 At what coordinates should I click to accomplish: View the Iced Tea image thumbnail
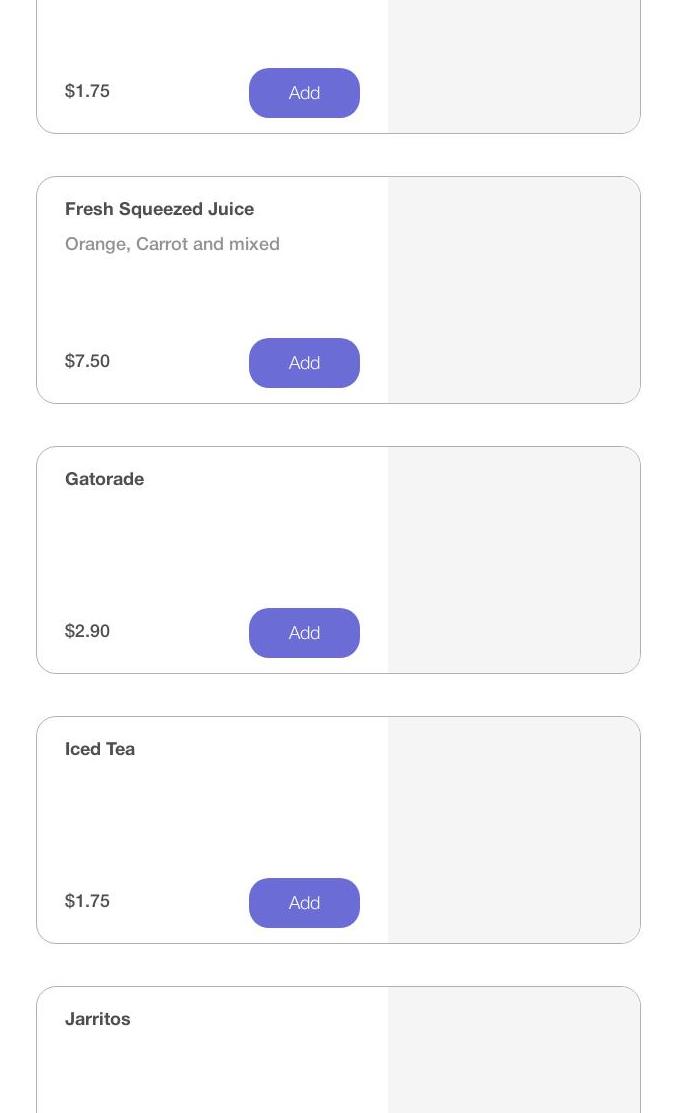coord(513,830)
